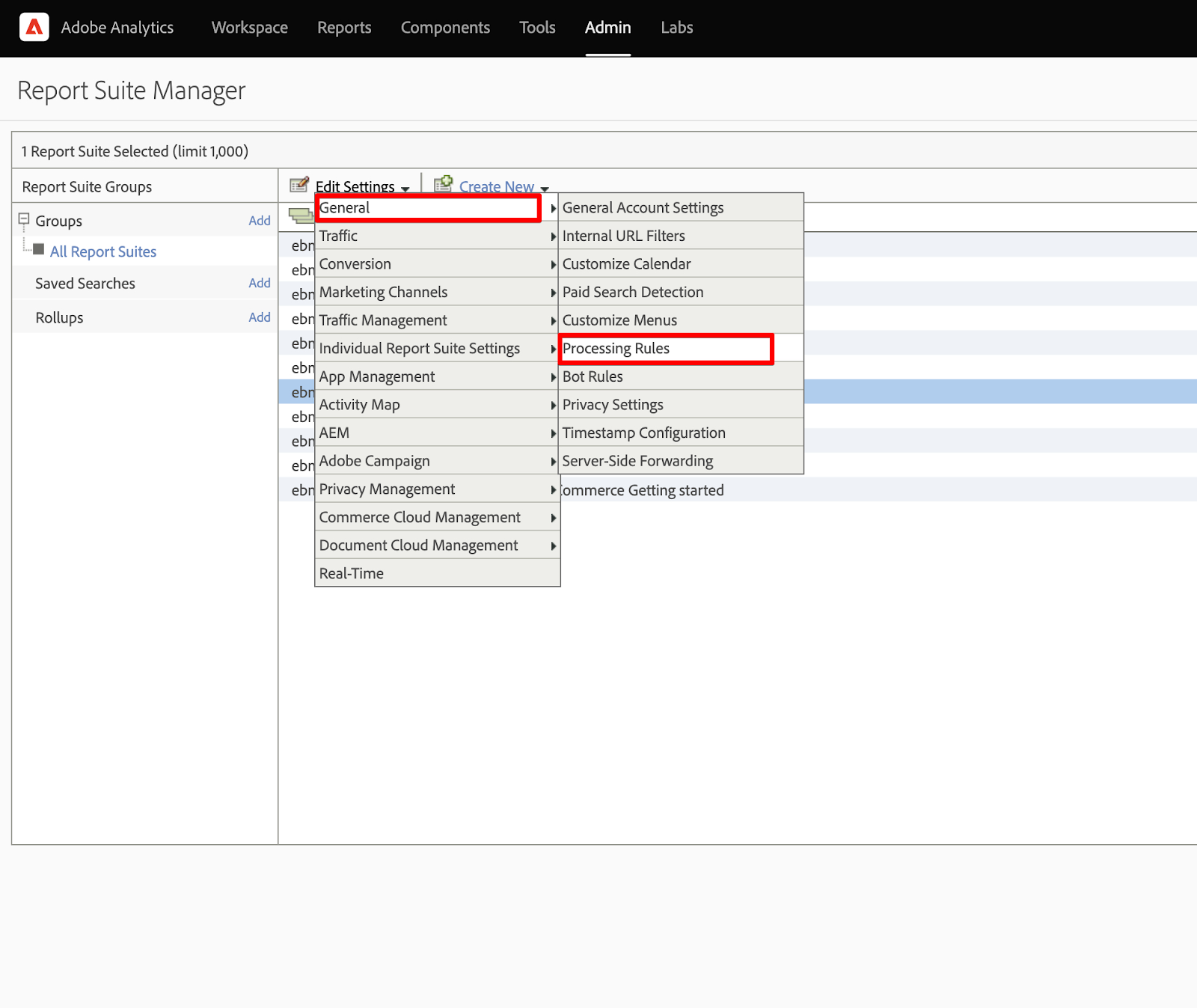1197x1008 pixels.
Task: Open Commerce Cloud Management submenu
Action: coord(438,517)
